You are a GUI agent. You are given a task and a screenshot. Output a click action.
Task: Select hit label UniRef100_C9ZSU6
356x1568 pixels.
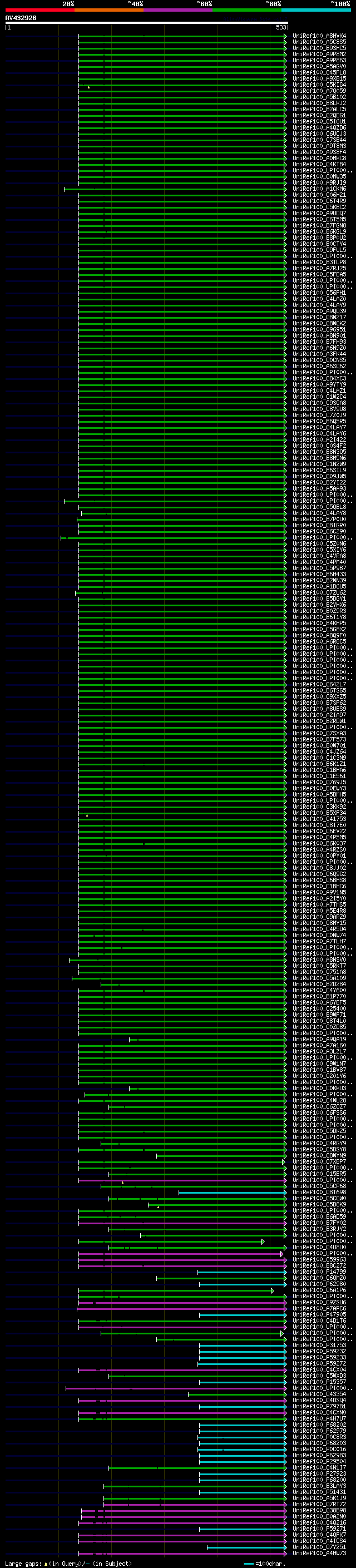[319, 1302]
